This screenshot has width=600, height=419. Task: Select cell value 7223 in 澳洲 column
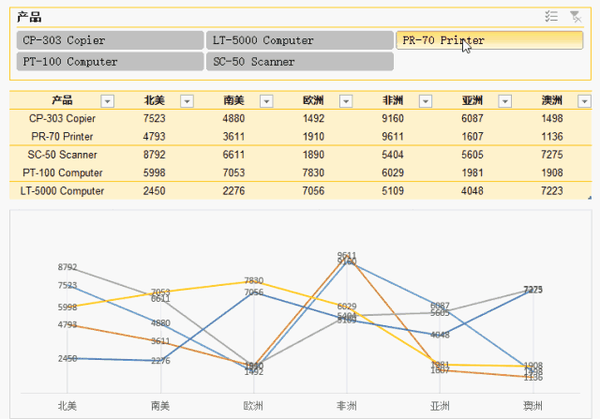(x=552, y=191)
